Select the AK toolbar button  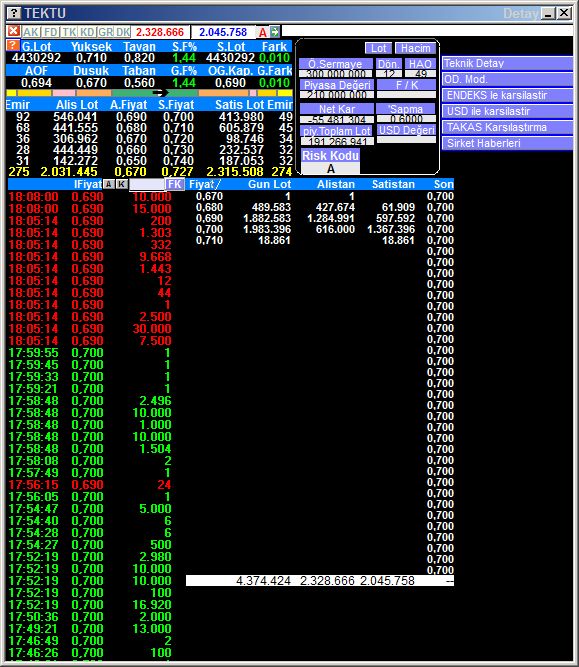pos(31,32)
